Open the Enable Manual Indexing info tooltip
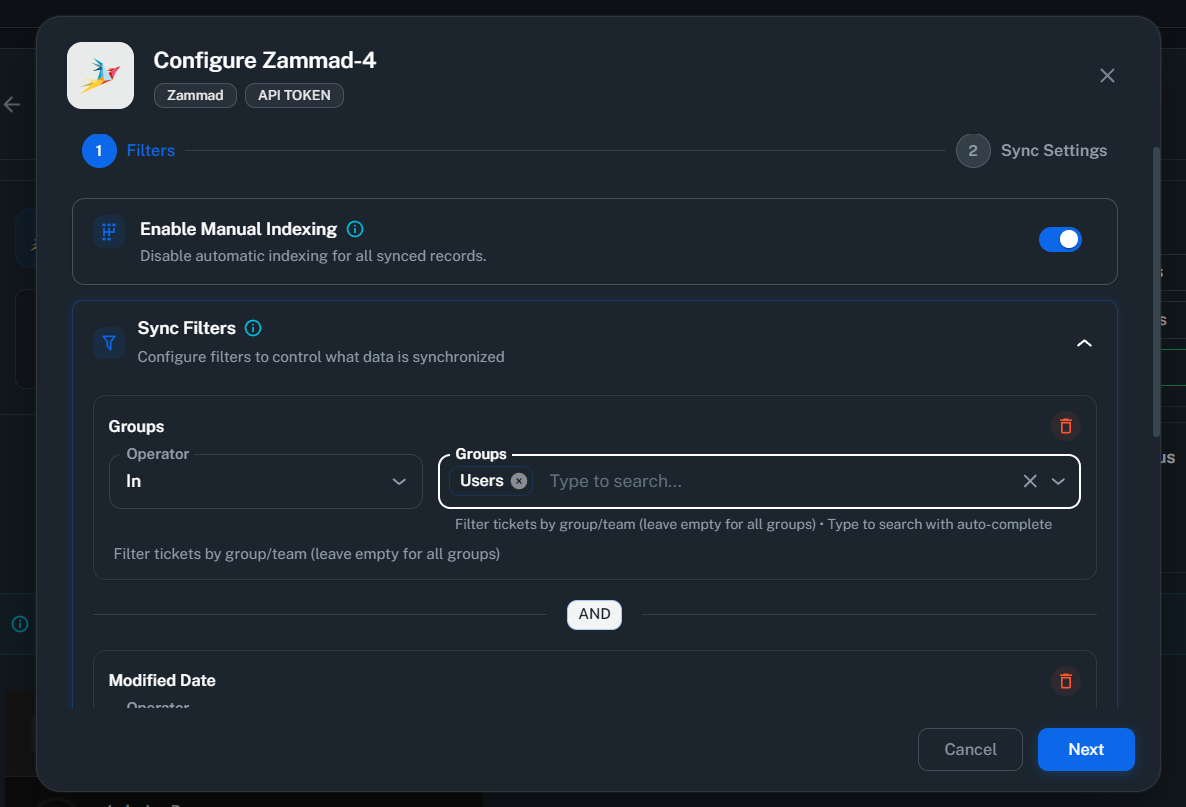This screenshot has height=807, width=1186. pos(355,229)
